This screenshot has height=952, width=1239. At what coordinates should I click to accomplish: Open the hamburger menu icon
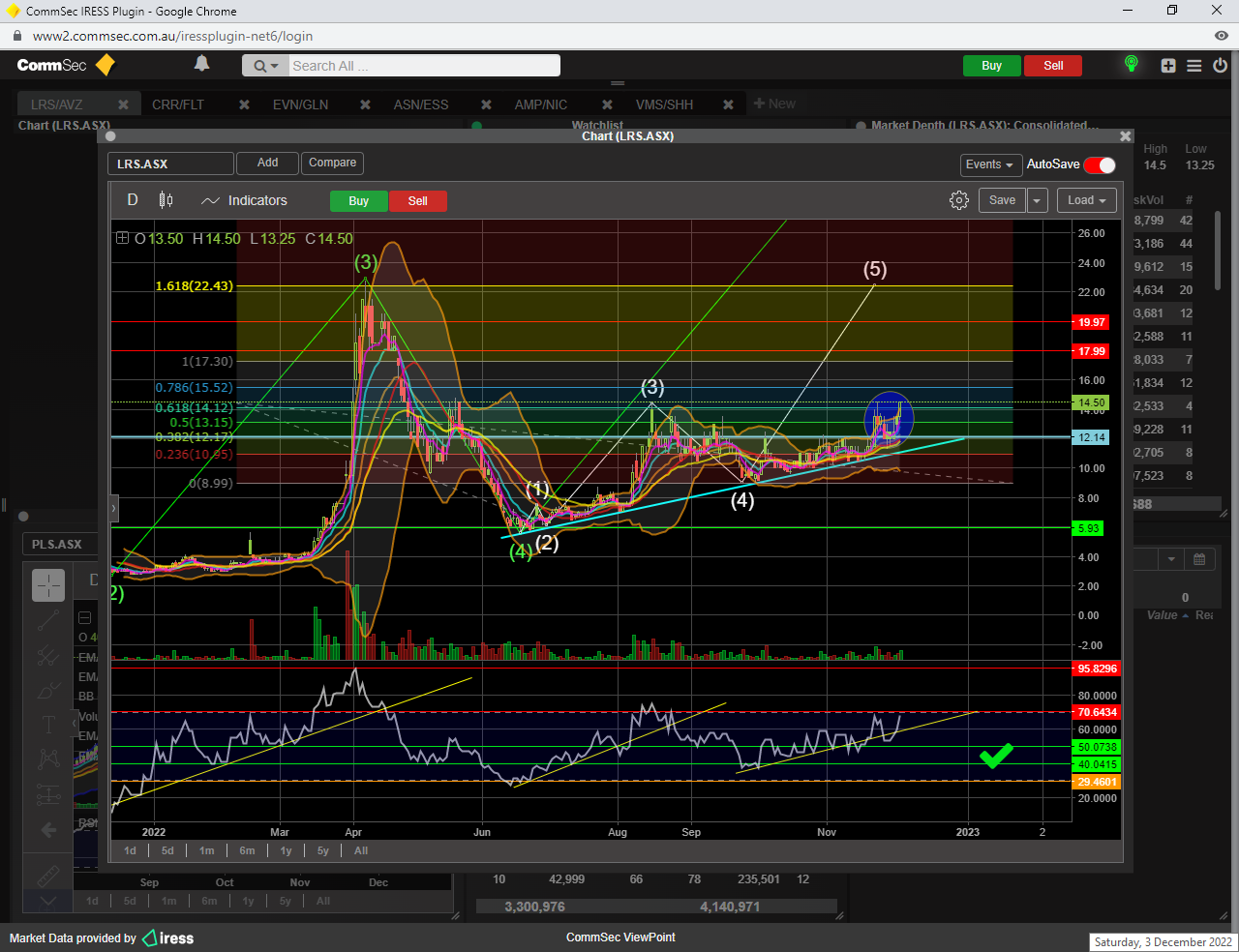coord(1194,66)
